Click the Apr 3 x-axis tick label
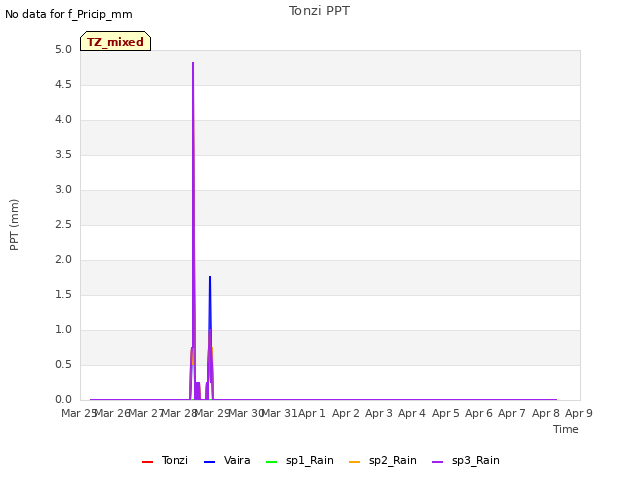640x480 pixels. [x=379, y=413]
